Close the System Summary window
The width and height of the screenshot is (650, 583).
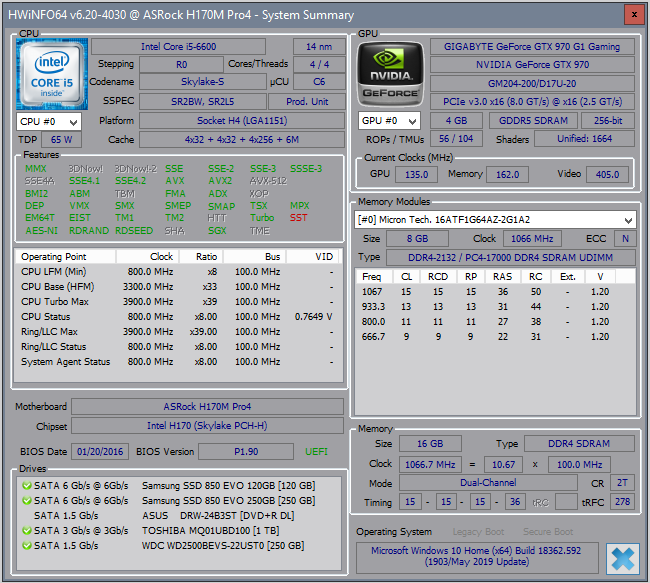(634, 15)
